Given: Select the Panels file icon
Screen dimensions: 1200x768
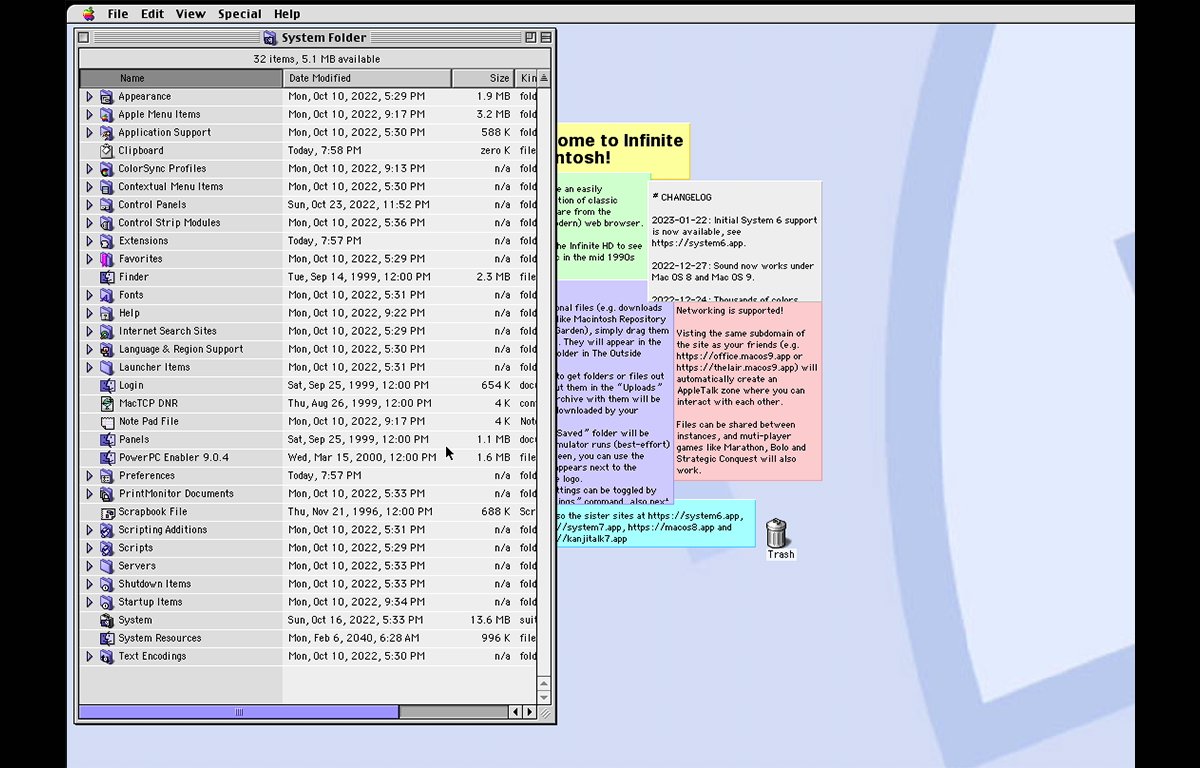Looking at the screenshot, I should click(107, 440).
